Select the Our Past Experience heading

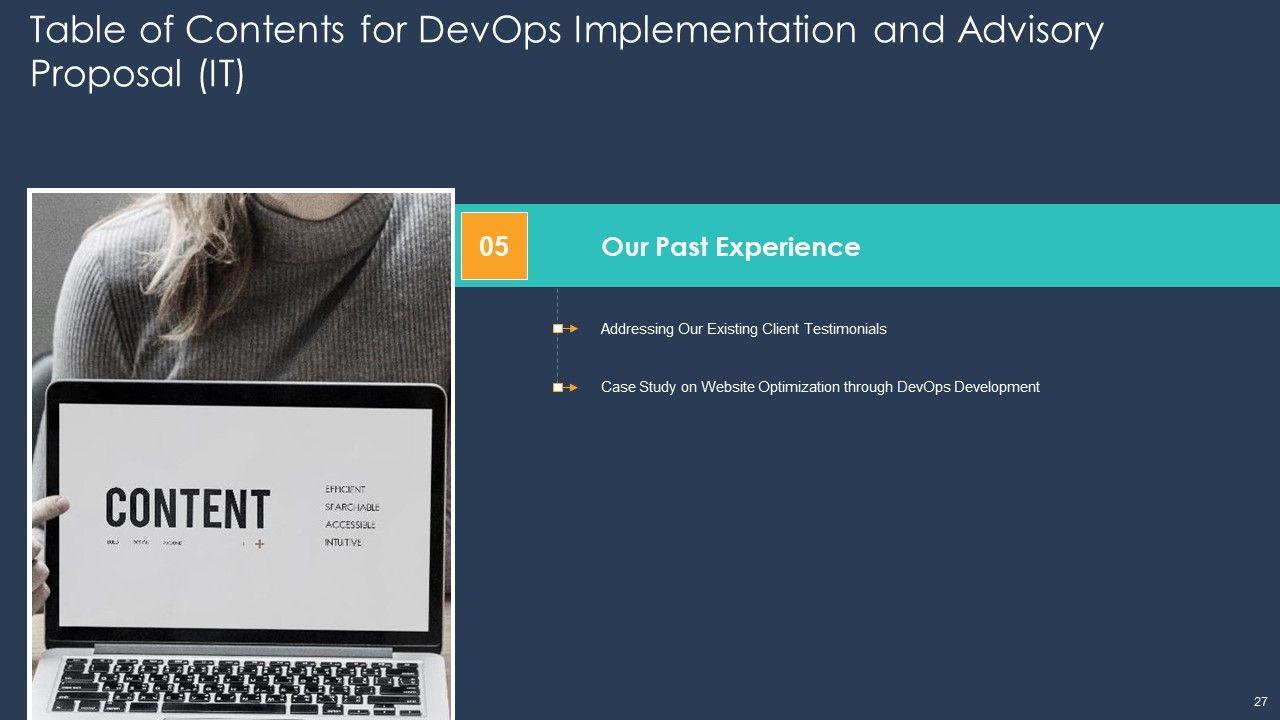[x=730, y=247]
